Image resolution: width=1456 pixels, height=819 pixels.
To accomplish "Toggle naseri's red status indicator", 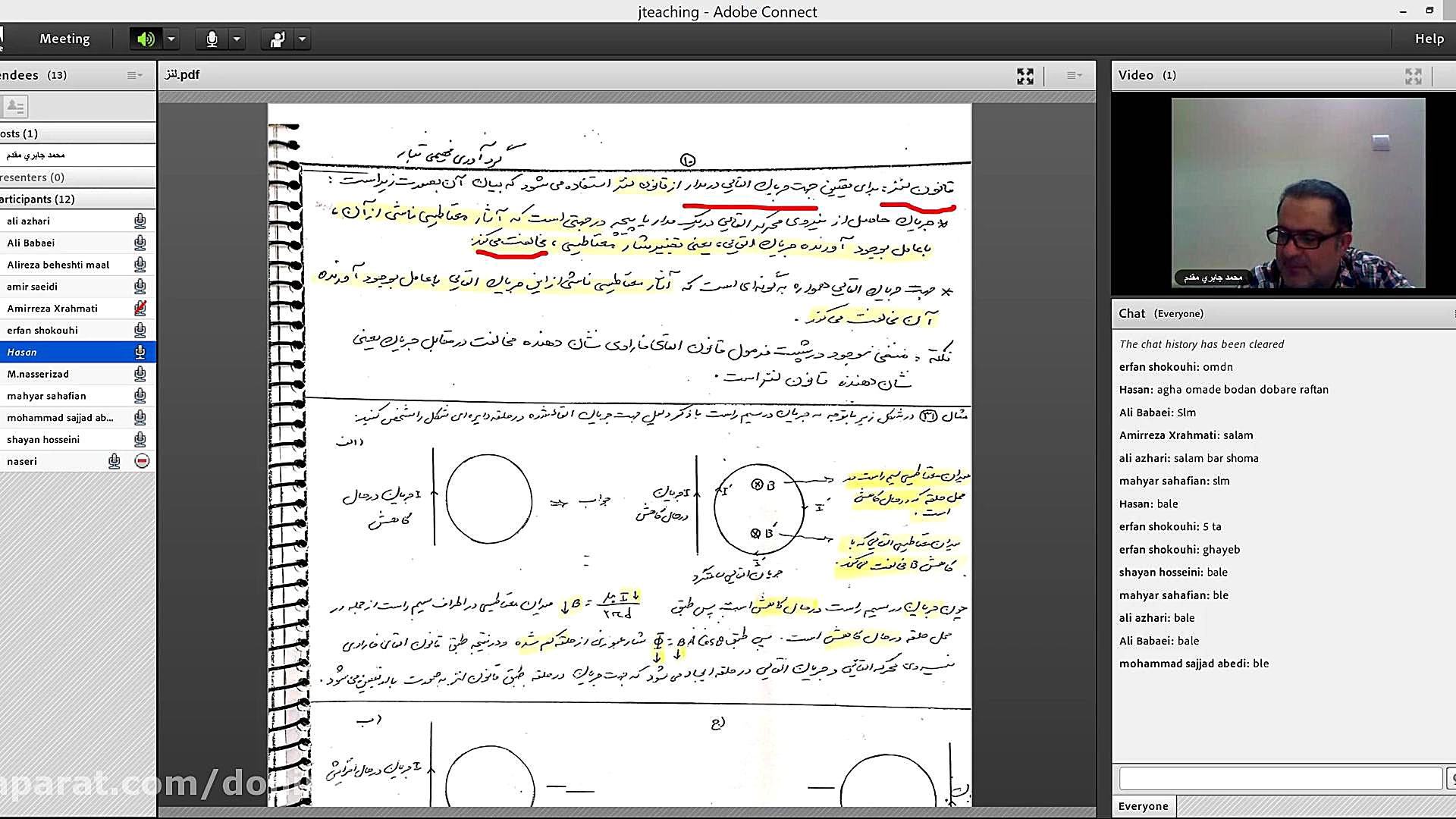I will 143,460.
